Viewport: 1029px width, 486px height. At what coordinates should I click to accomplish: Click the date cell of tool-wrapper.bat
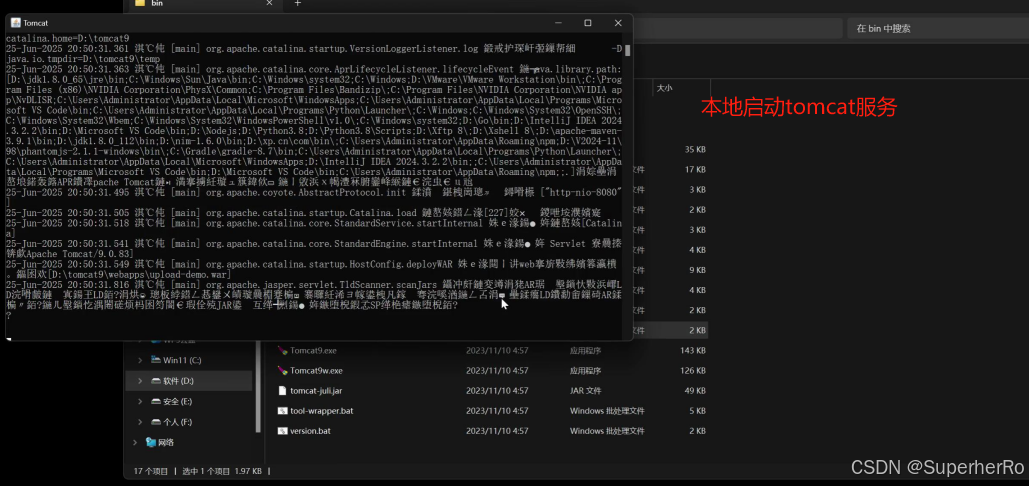click(497, 411)
